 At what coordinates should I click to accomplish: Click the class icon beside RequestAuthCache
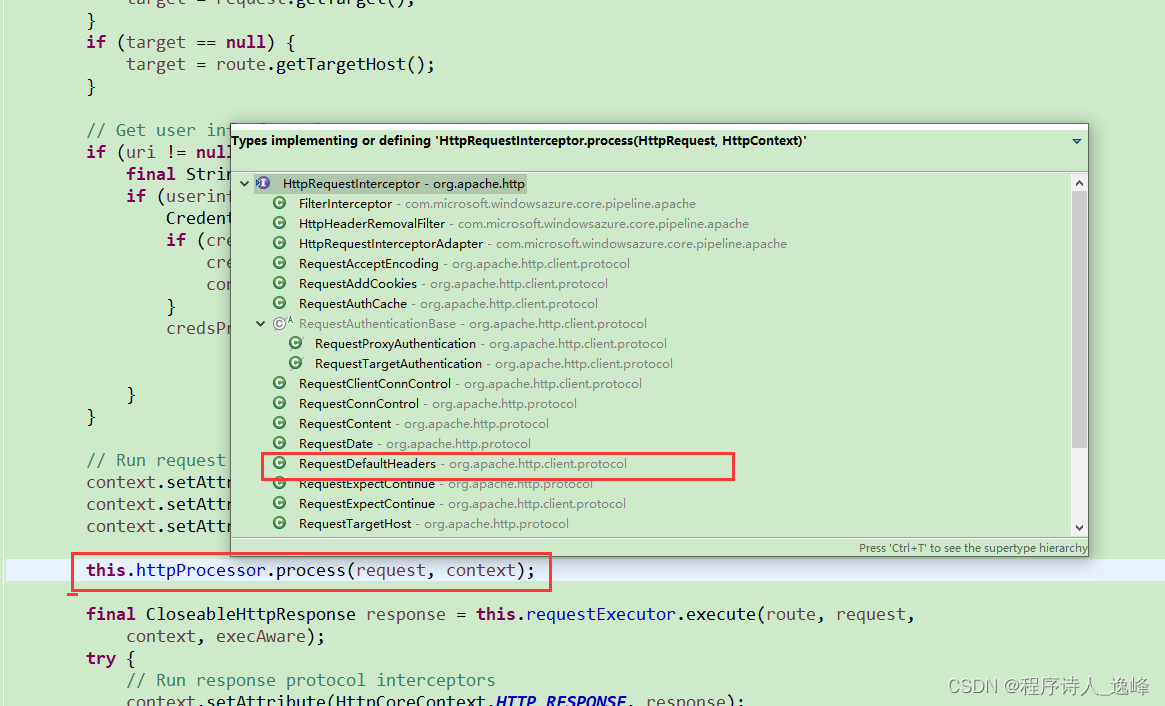[280, 303]
